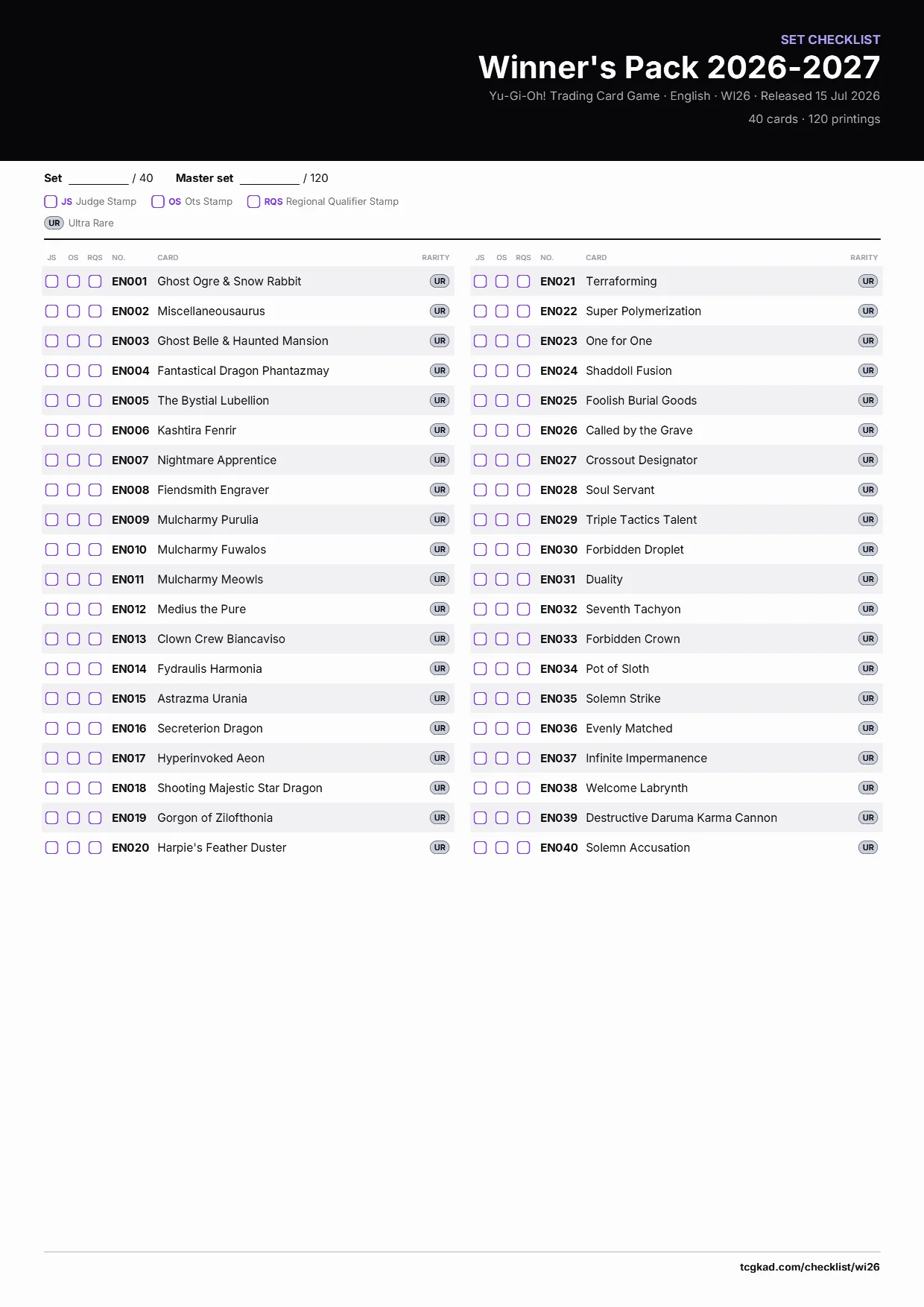Select the card name Shooting Majestic Star Dragon
Screen dimensions: 924x1307
[240, 788]
